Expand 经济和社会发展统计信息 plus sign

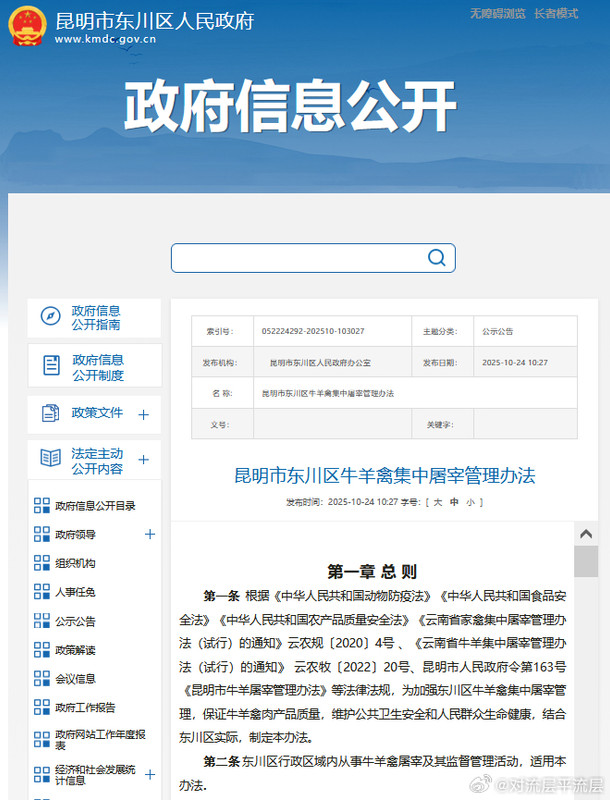coord(150,774)
